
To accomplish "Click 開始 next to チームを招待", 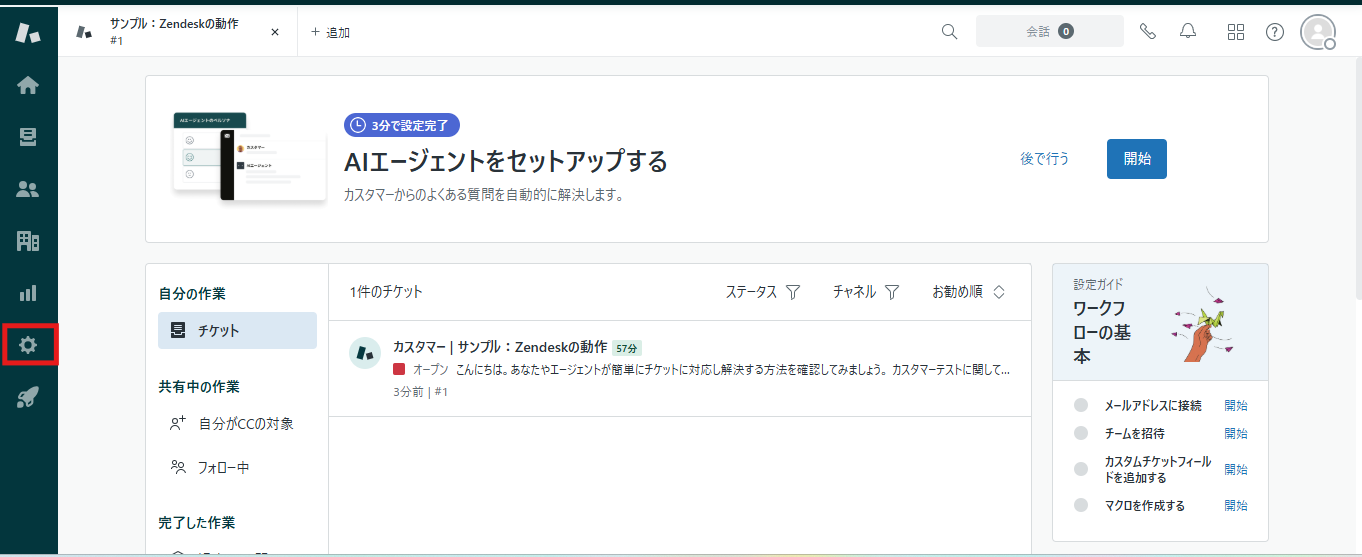I will pos(1236,434).
